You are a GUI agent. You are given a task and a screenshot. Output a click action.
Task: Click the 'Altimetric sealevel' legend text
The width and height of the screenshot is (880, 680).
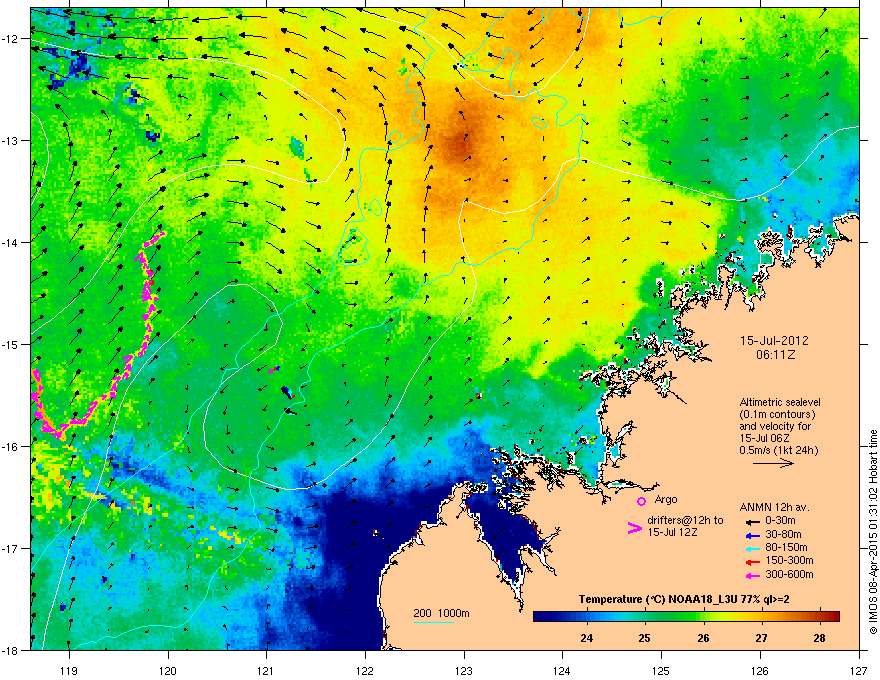[x=780, y=402]
